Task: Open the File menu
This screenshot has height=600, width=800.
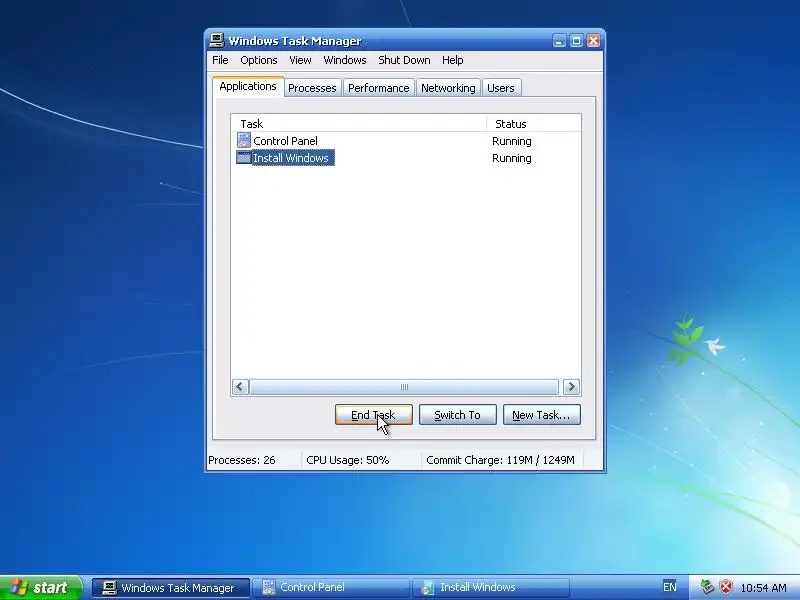Action: pos(220,60)
